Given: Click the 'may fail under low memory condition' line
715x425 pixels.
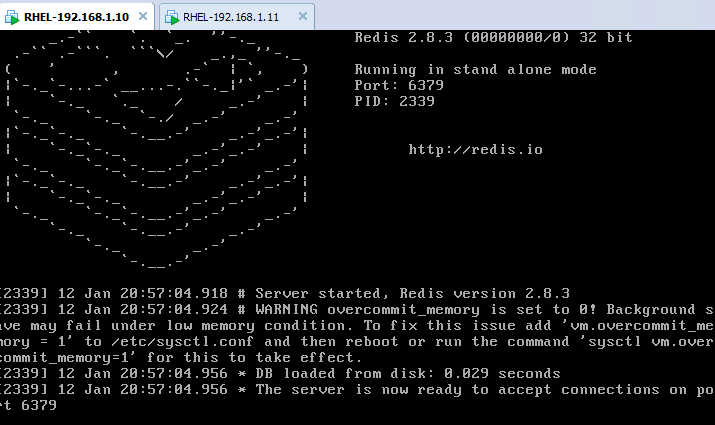Looking at the screenshot, I should click(358, 326).
